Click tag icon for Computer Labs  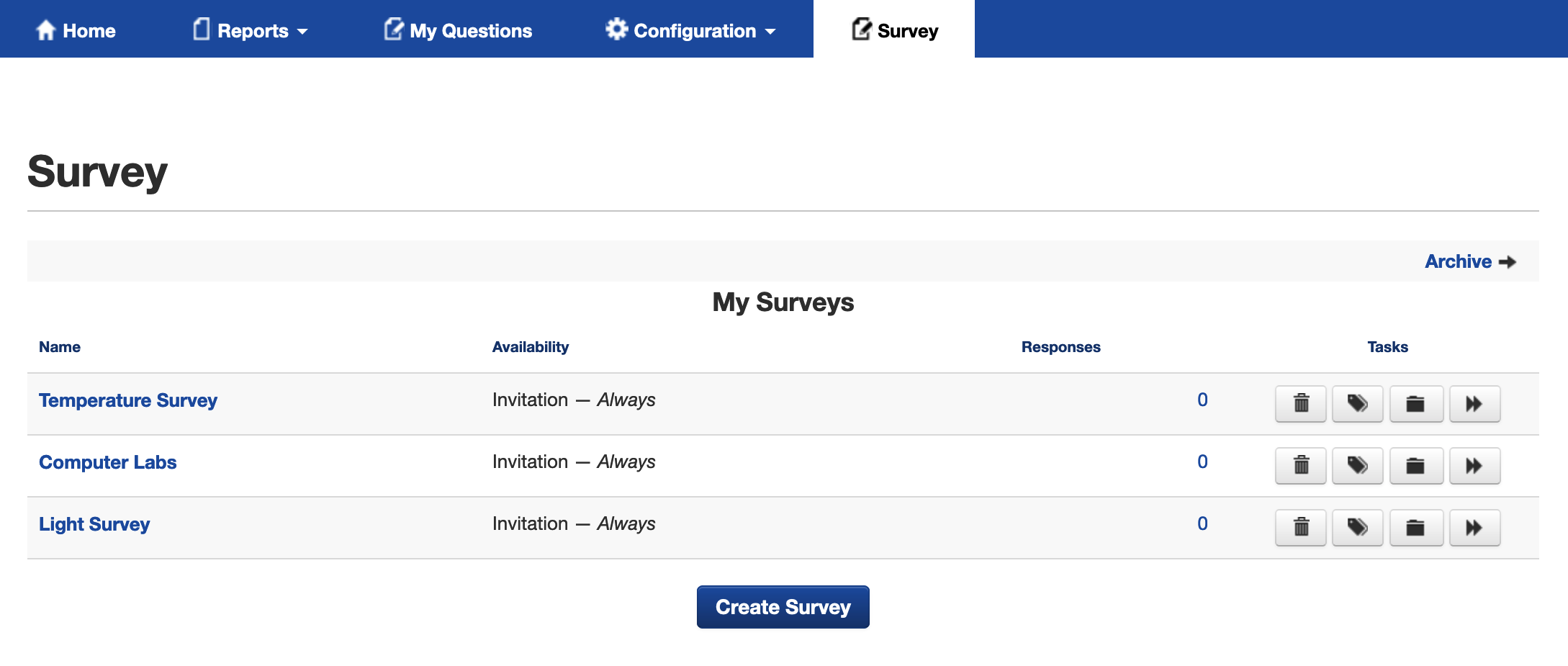click(1357, 465)
